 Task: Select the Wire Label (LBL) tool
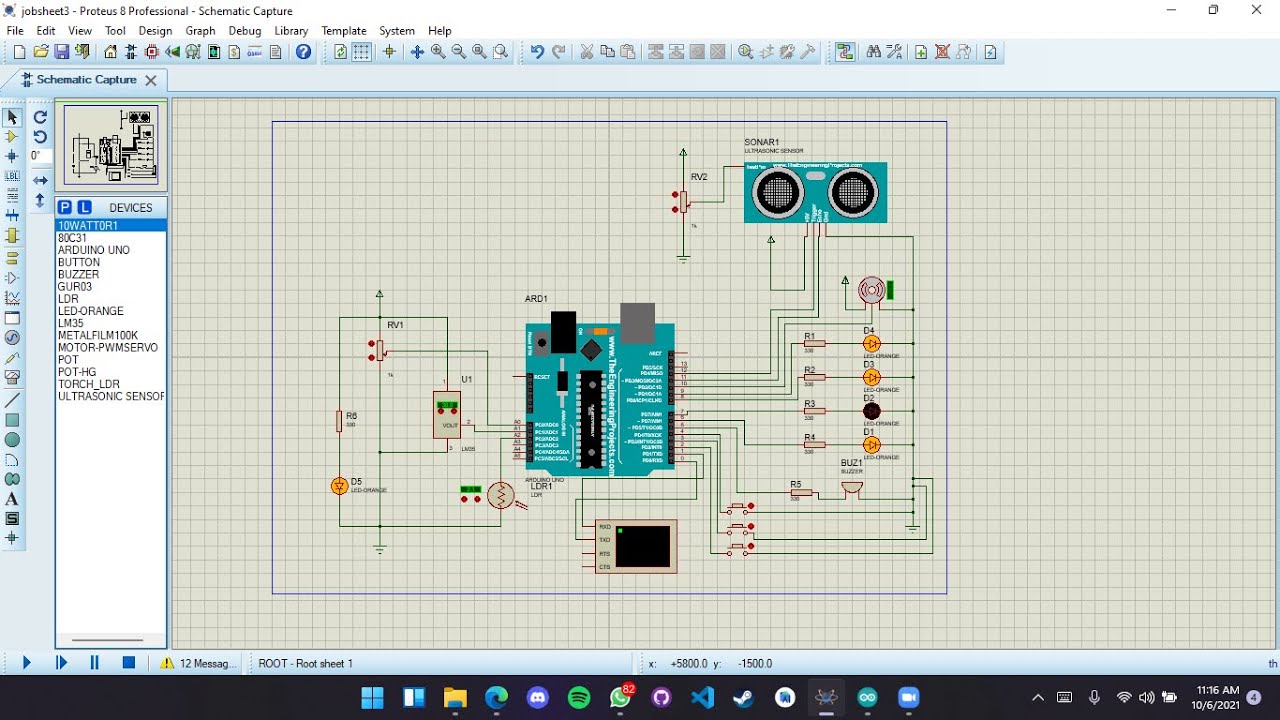[12, 176]
